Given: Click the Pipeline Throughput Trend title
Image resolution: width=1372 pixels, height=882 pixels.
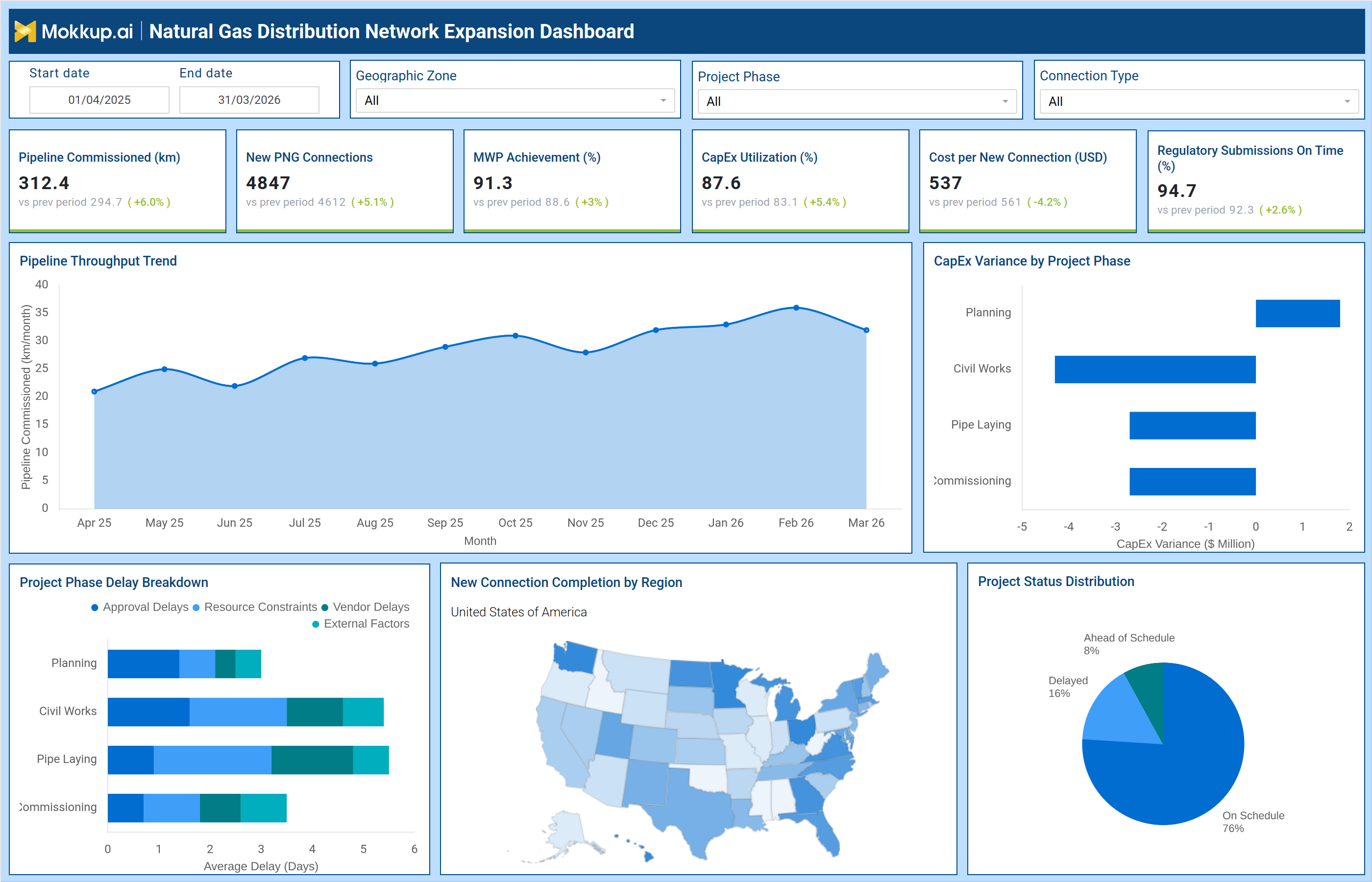Looking at the screenshot, I should tap(98, 261).
